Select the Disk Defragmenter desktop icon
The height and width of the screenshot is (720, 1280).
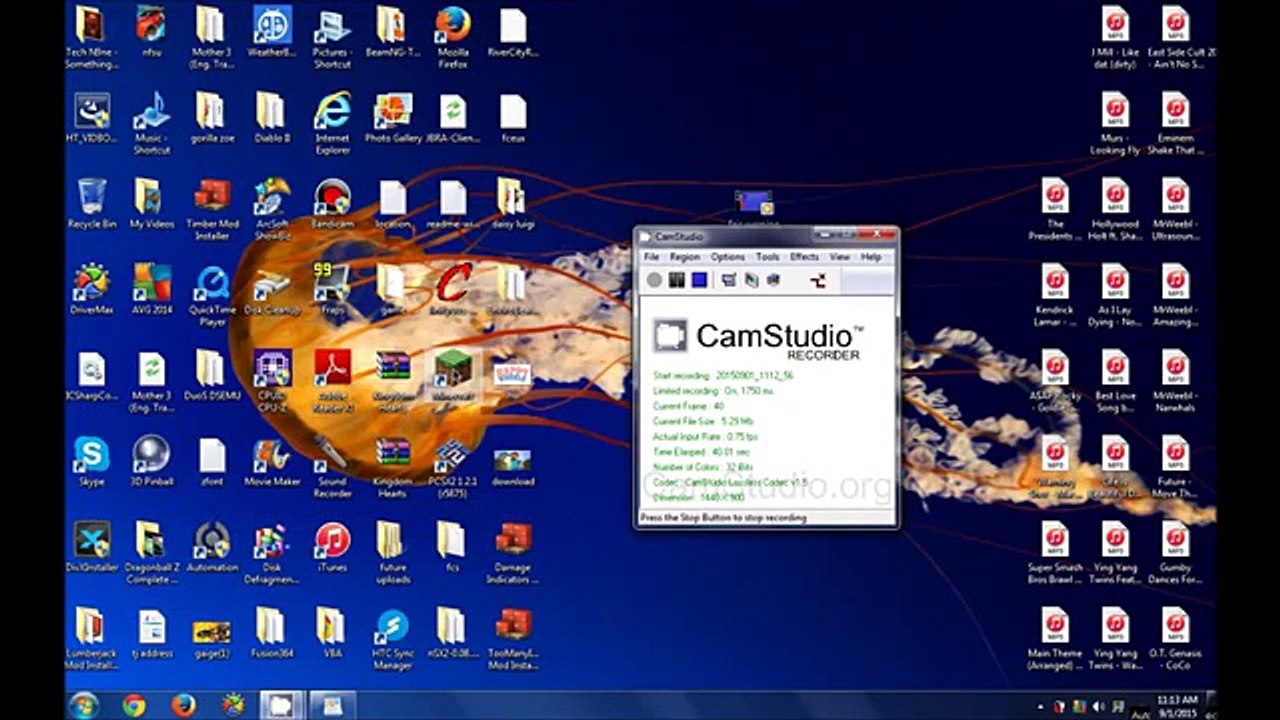pyautogui.click(x=272, y=554)
